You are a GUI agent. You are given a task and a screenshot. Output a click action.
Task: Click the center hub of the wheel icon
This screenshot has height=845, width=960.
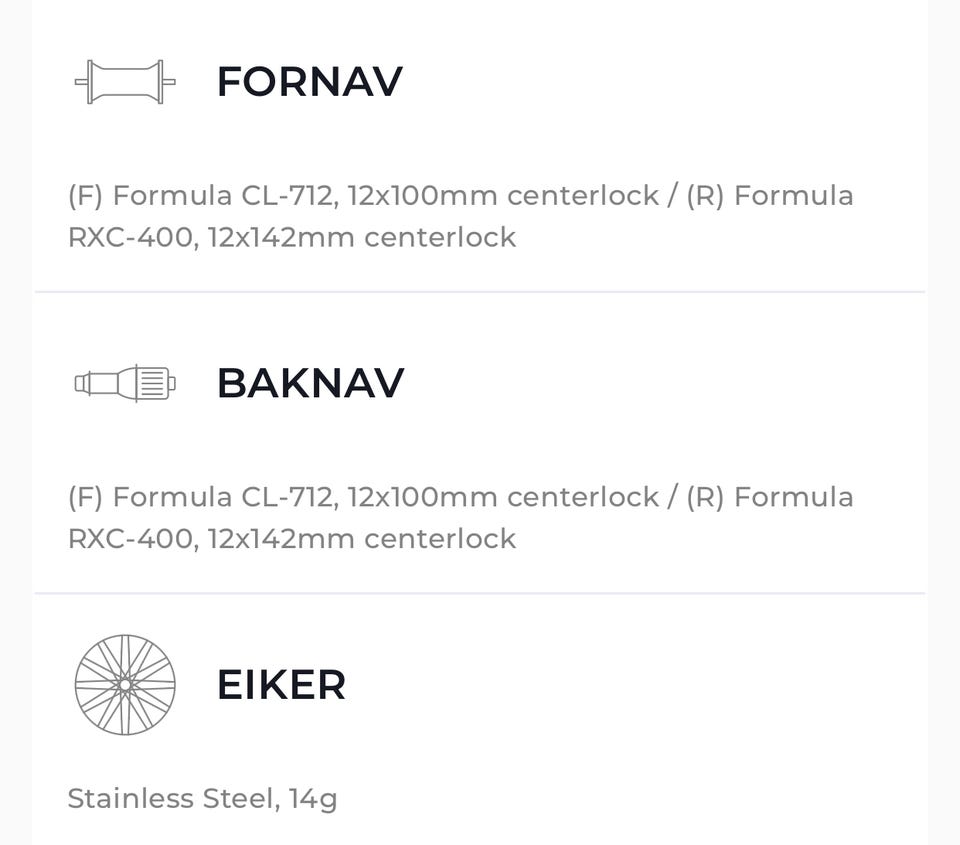(x=125, y=685)
